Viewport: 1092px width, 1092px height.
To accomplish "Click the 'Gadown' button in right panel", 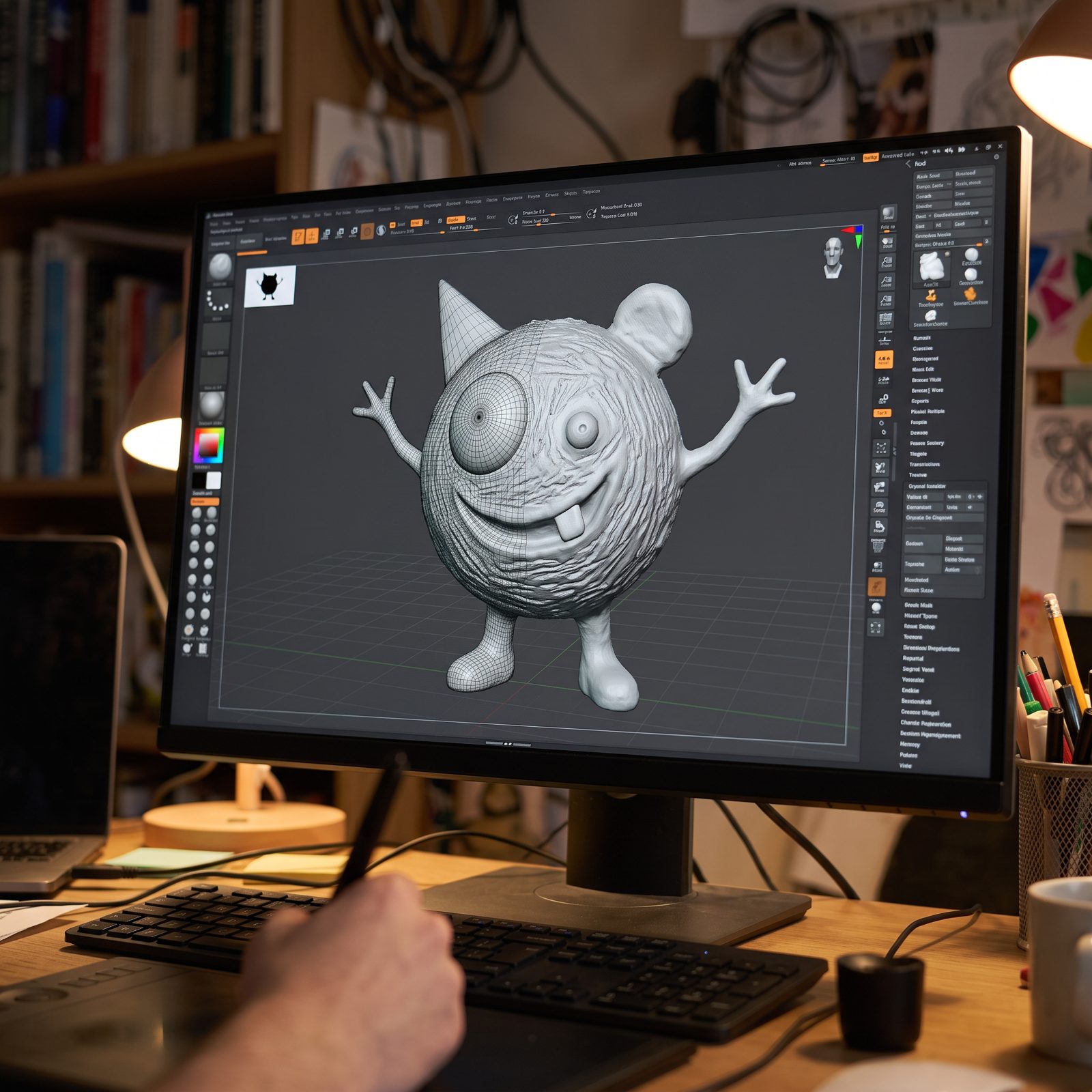I will coord(922,543).
